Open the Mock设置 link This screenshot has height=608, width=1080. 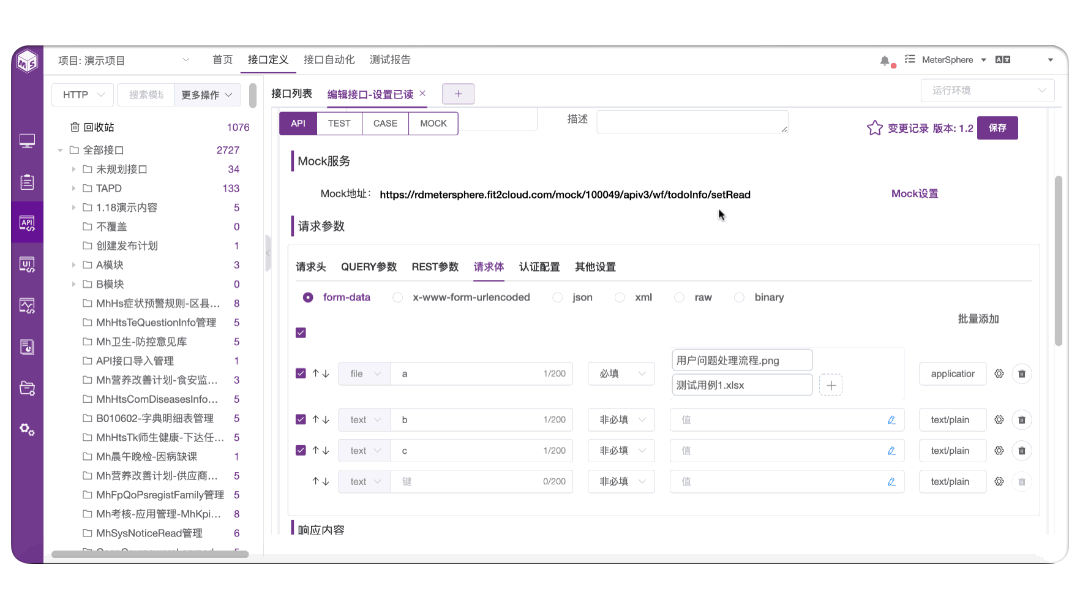[915, 194]
